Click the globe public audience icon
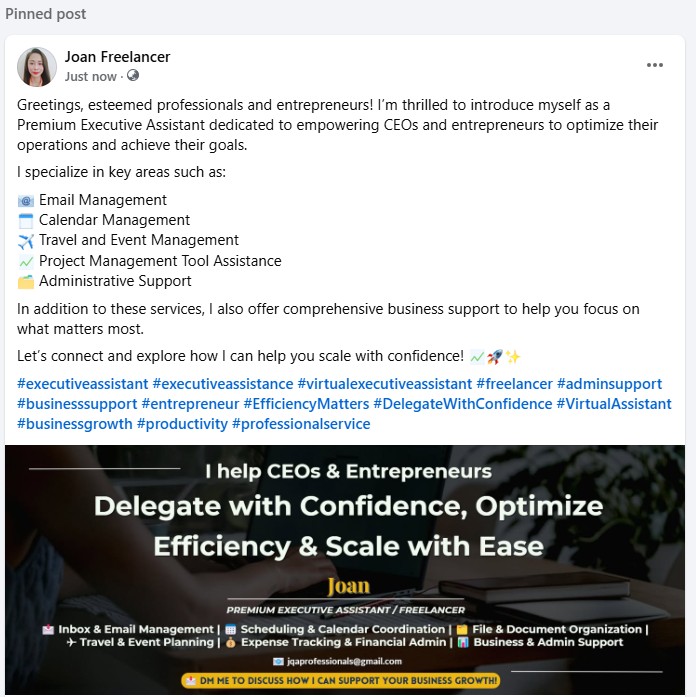This screenshot has width=696, height=697. click(133, 76)
